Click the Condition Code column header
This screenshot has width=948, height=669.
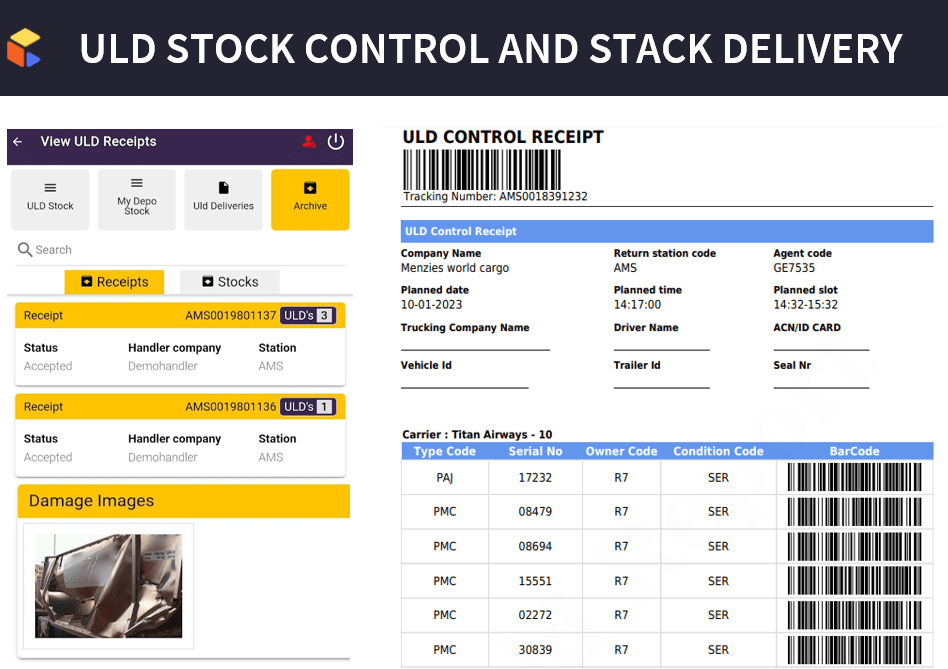[x=718, y=451]
